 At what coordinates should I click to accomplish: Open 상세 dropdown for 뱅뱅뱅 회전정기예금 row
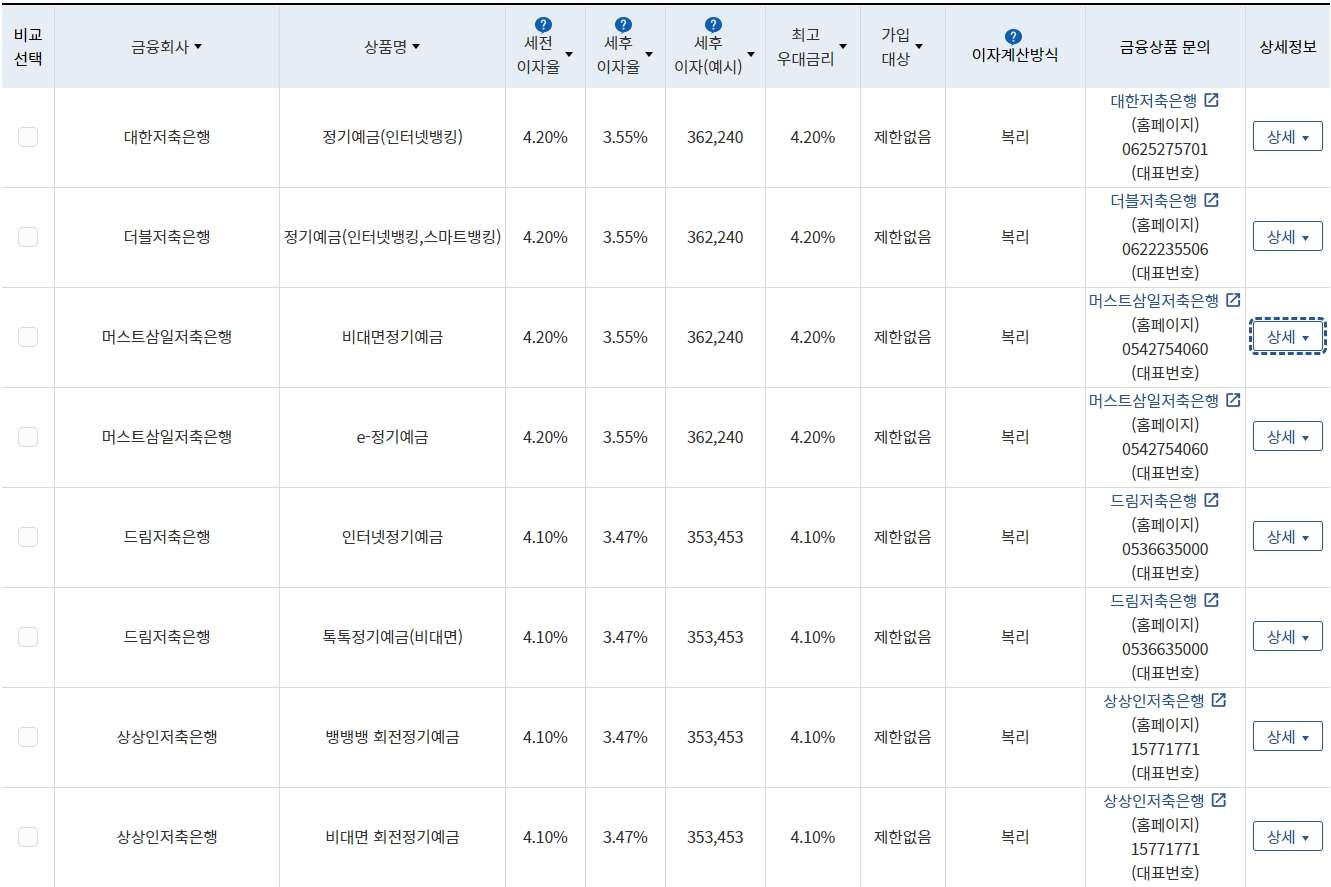point(1288,737)
